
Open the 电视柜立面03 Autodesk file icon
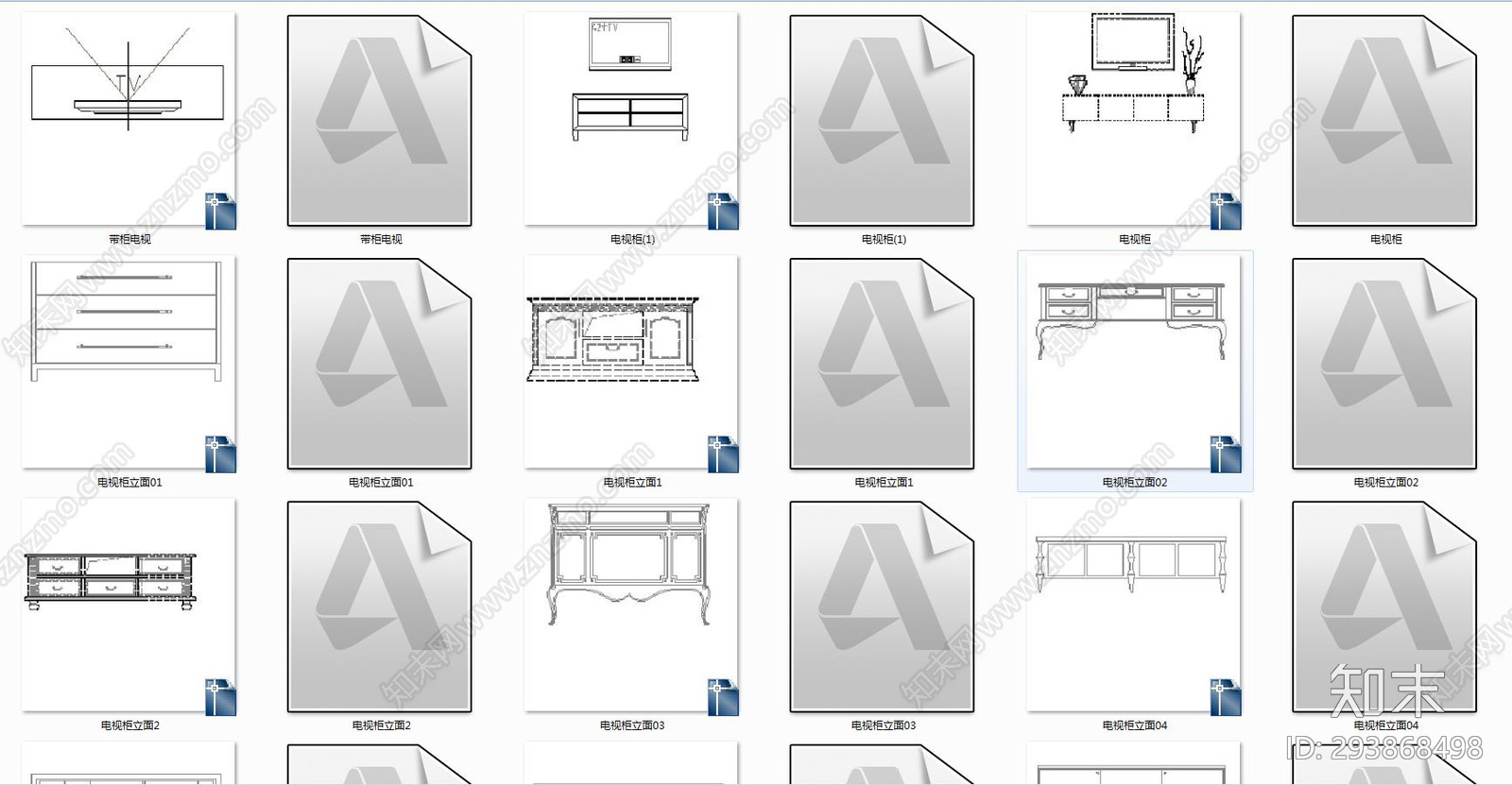(883, 606)
